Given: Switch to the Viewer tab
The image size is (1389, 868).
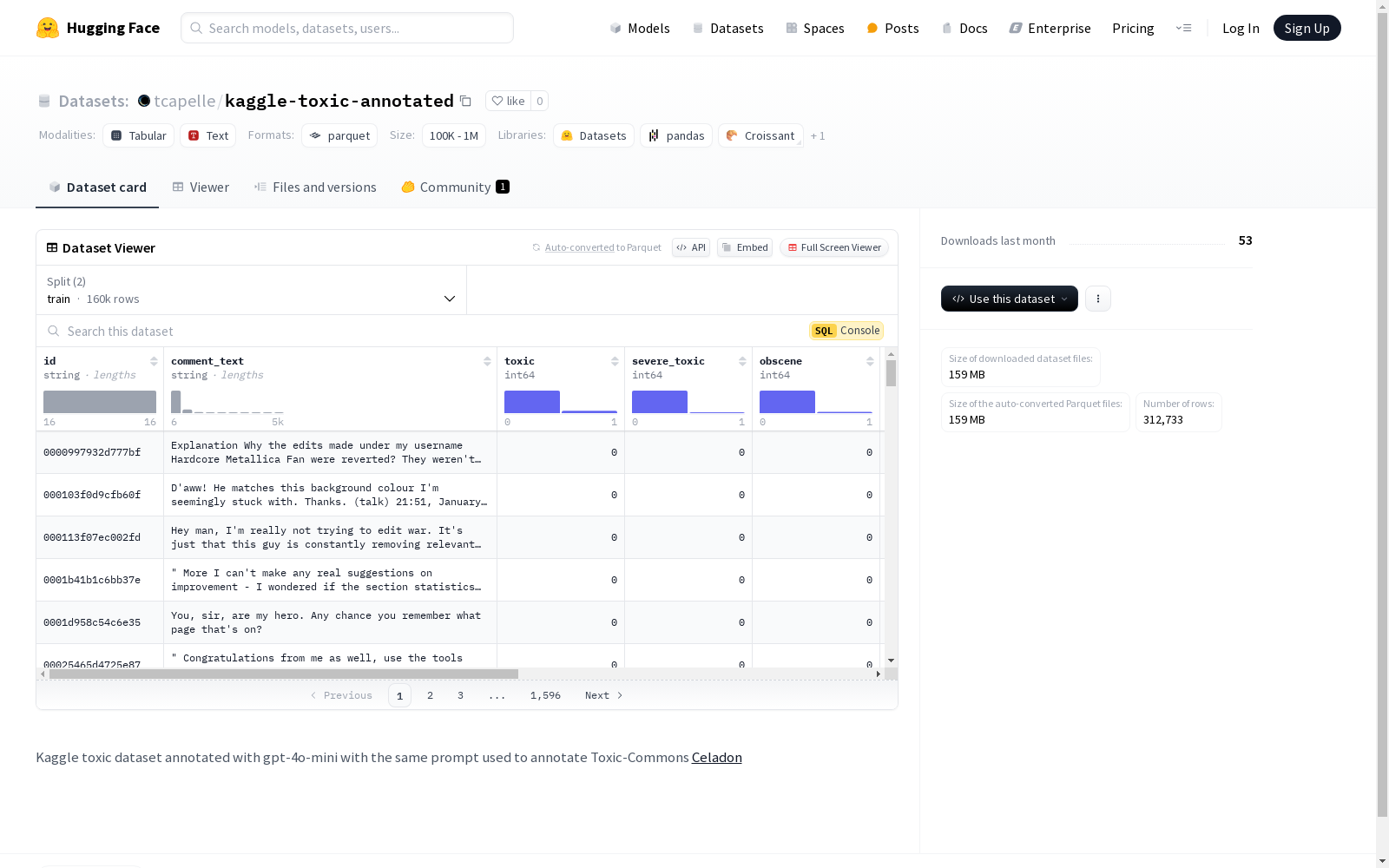Looking at the screenshot, I should (201, 187).
